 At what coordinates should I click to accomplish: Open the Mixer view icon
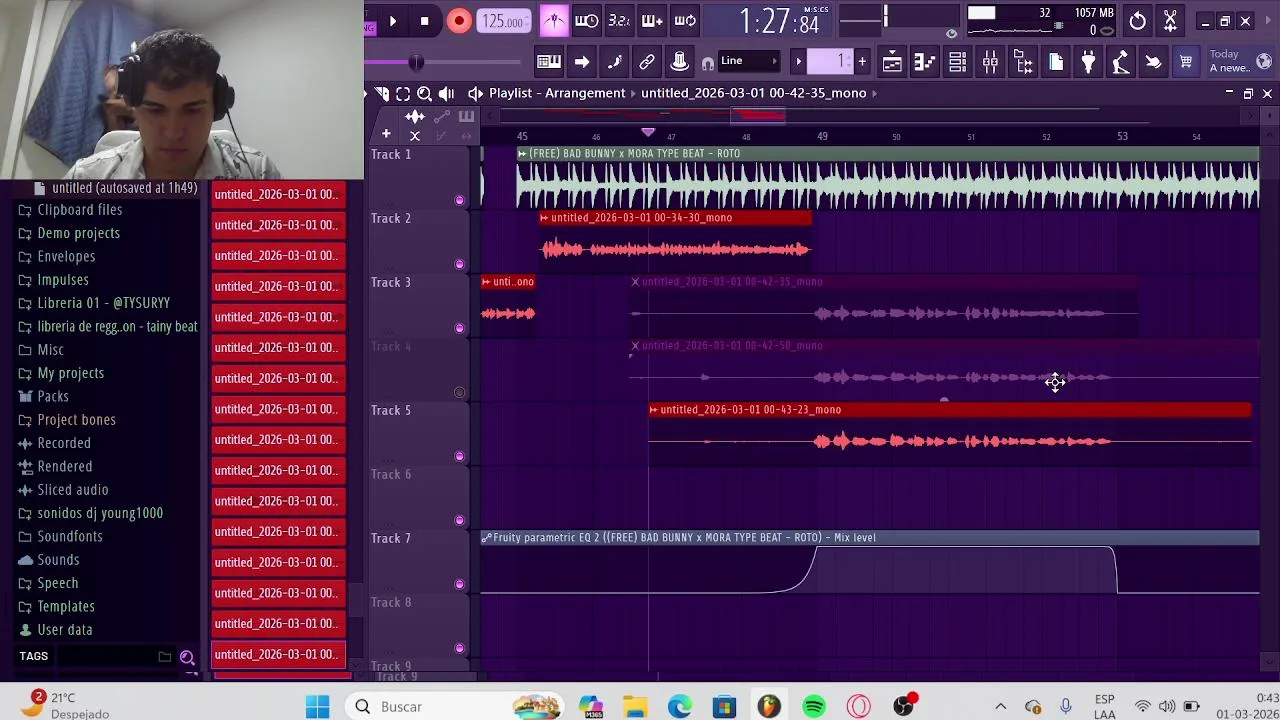coord(990,62)
